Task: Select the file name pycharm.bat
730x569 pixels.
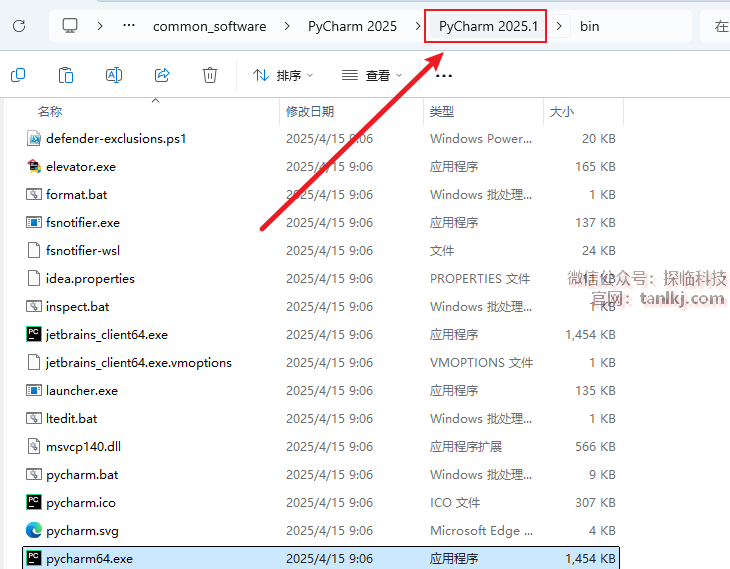Action: coord(82,474)
